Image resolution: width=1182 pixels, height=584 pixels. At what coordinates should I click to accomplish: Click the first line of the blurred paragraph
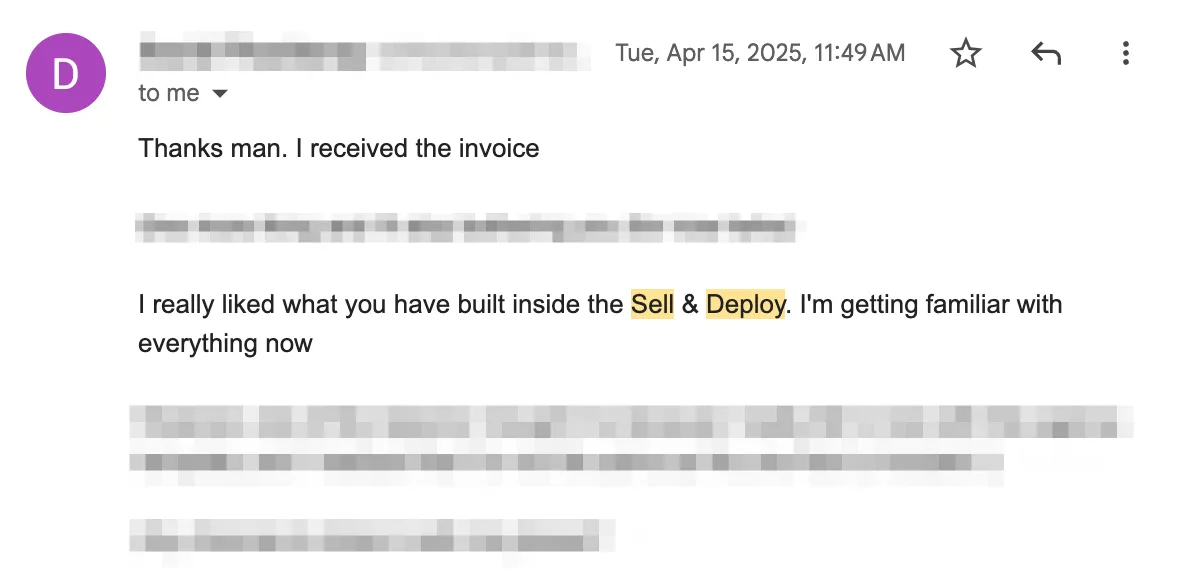[630, 423]
